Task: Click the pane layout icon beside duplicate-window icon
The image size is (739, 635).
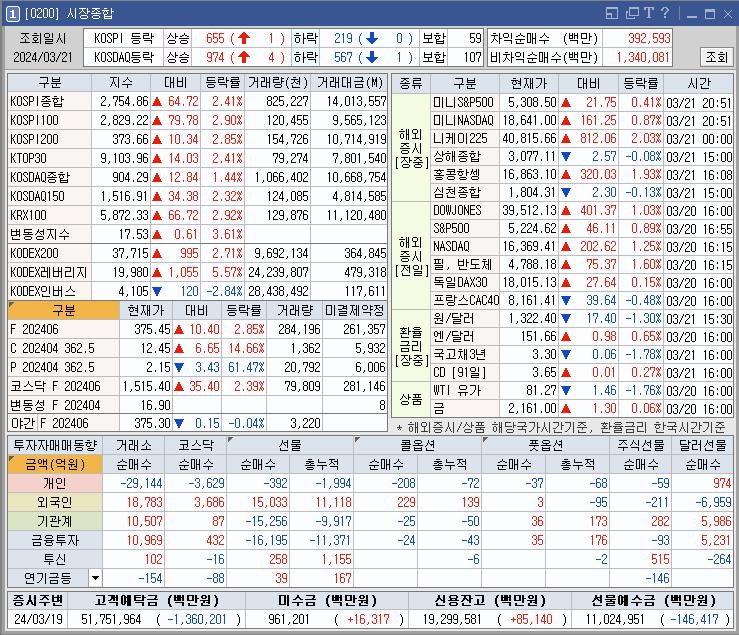Action: click(x=612, y=13)
